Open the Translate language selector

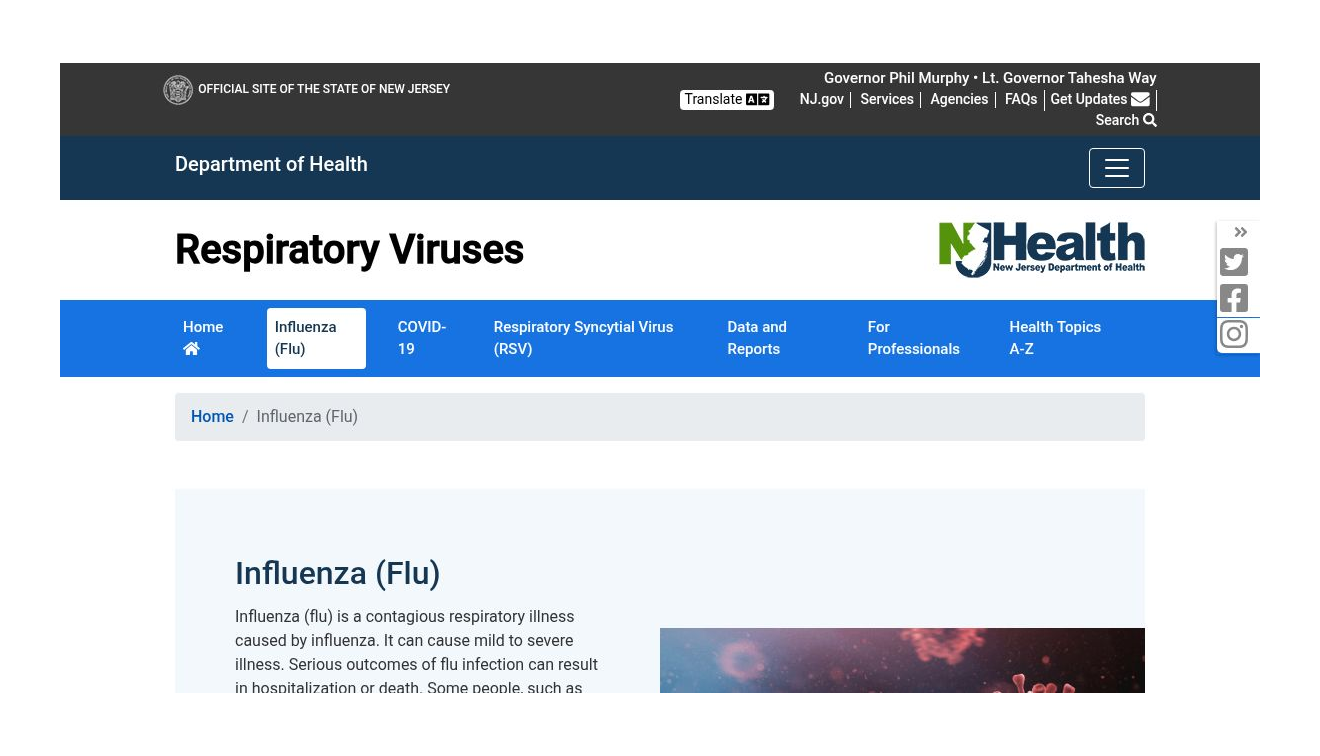tap(727, 100)
